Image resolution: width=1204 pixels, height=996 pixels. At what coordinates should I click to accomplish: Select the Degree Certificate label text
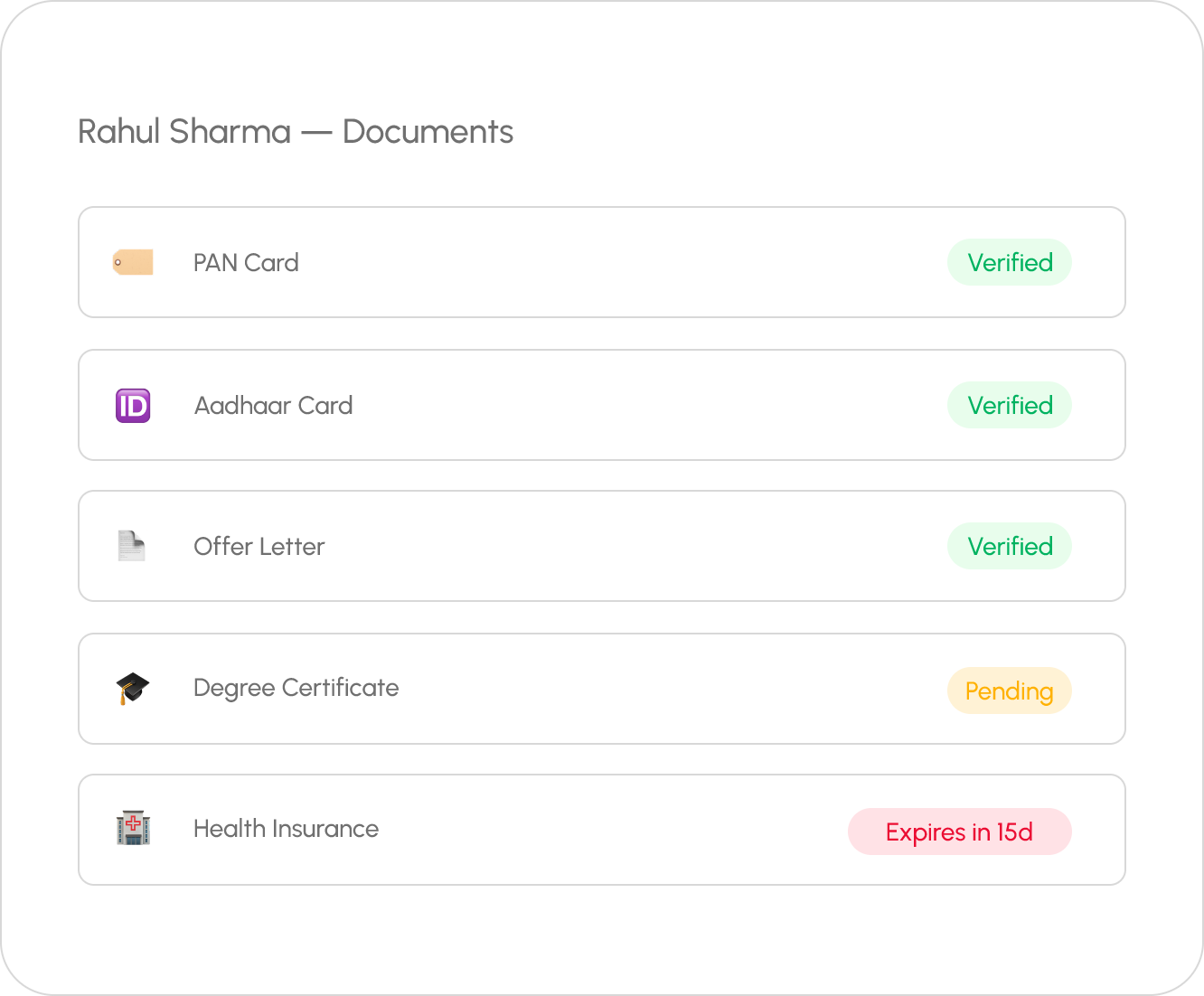point(296,688)
